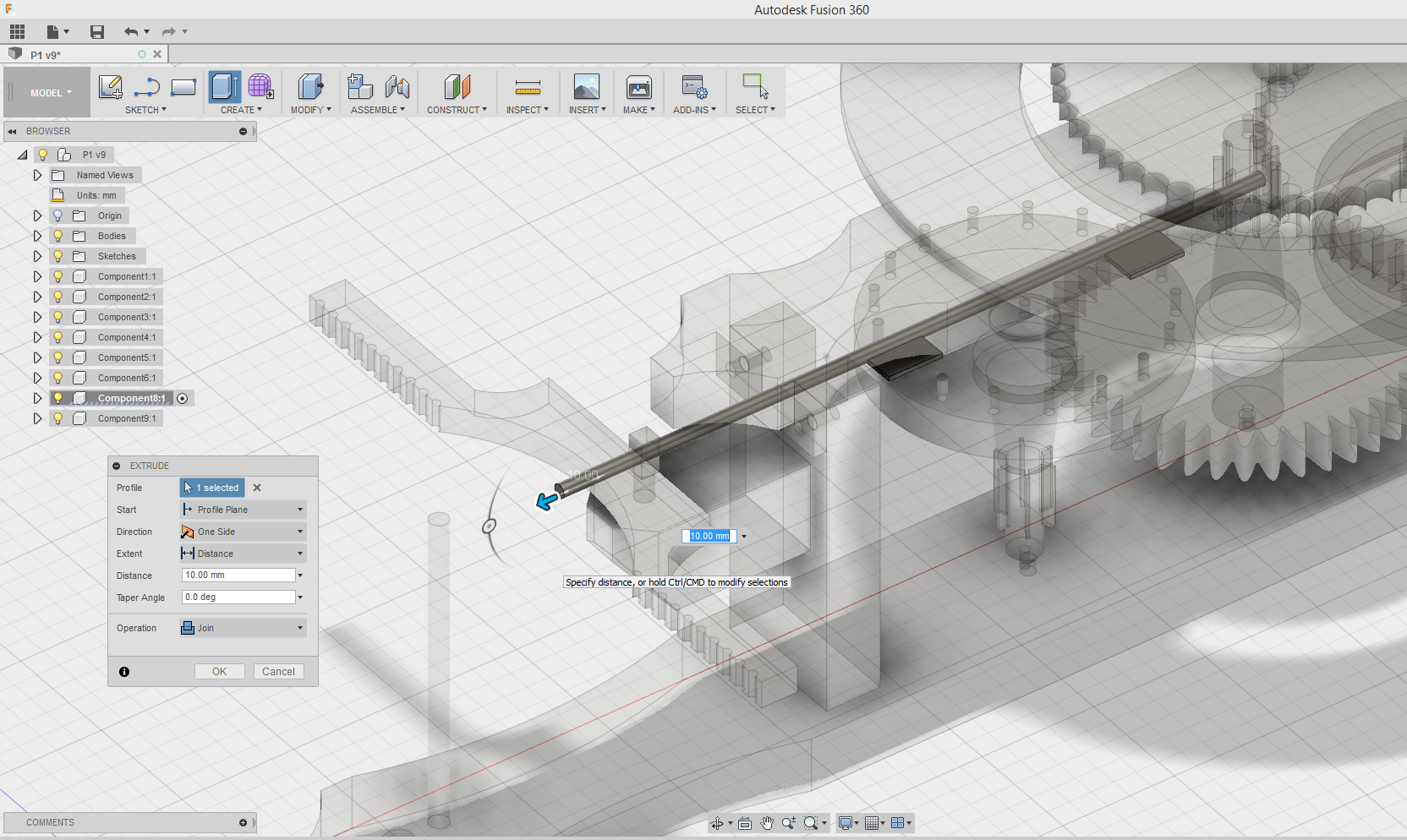Open the Viewports layout icon

point(898,823)
